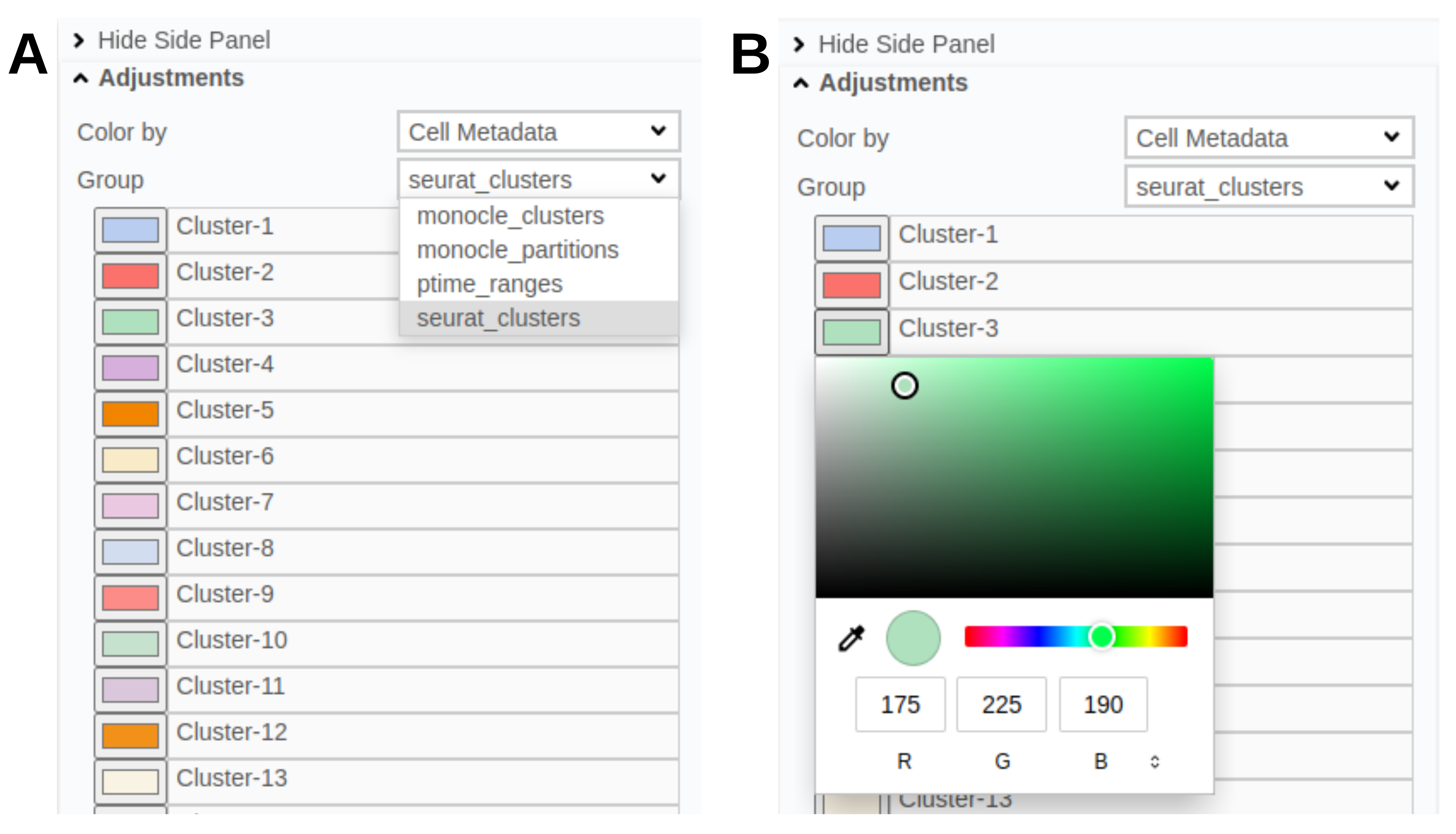Click the R value field showing 175

point(900,705)
